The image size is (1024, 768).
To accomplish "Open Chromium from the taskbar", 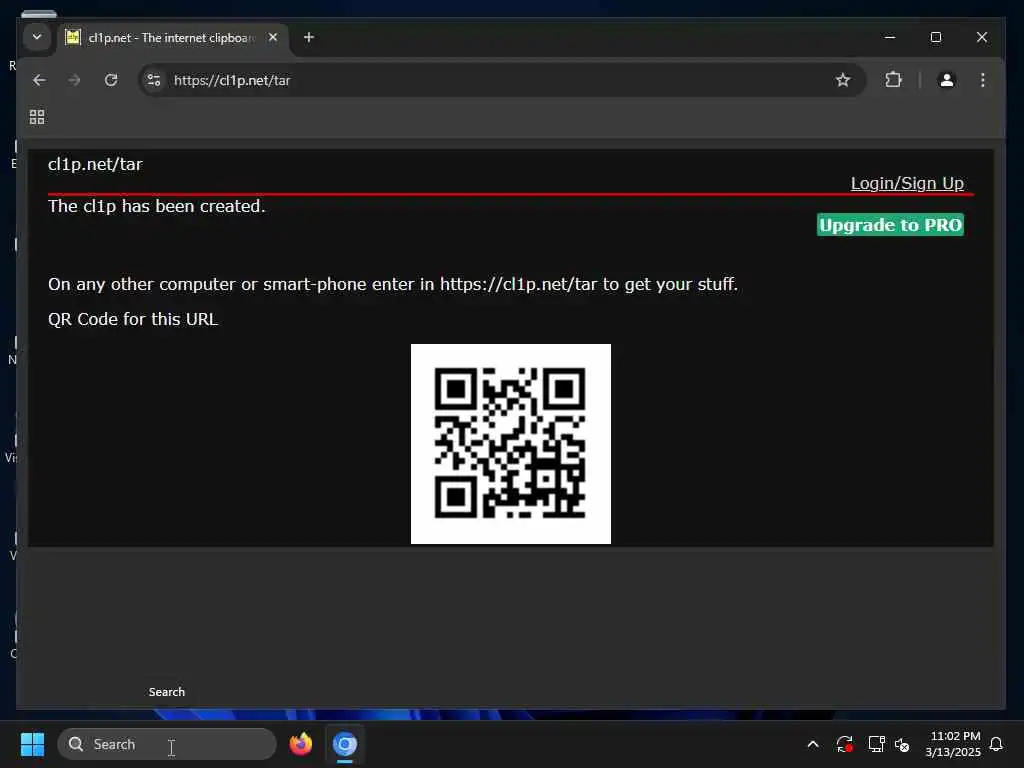I will 345,744.
